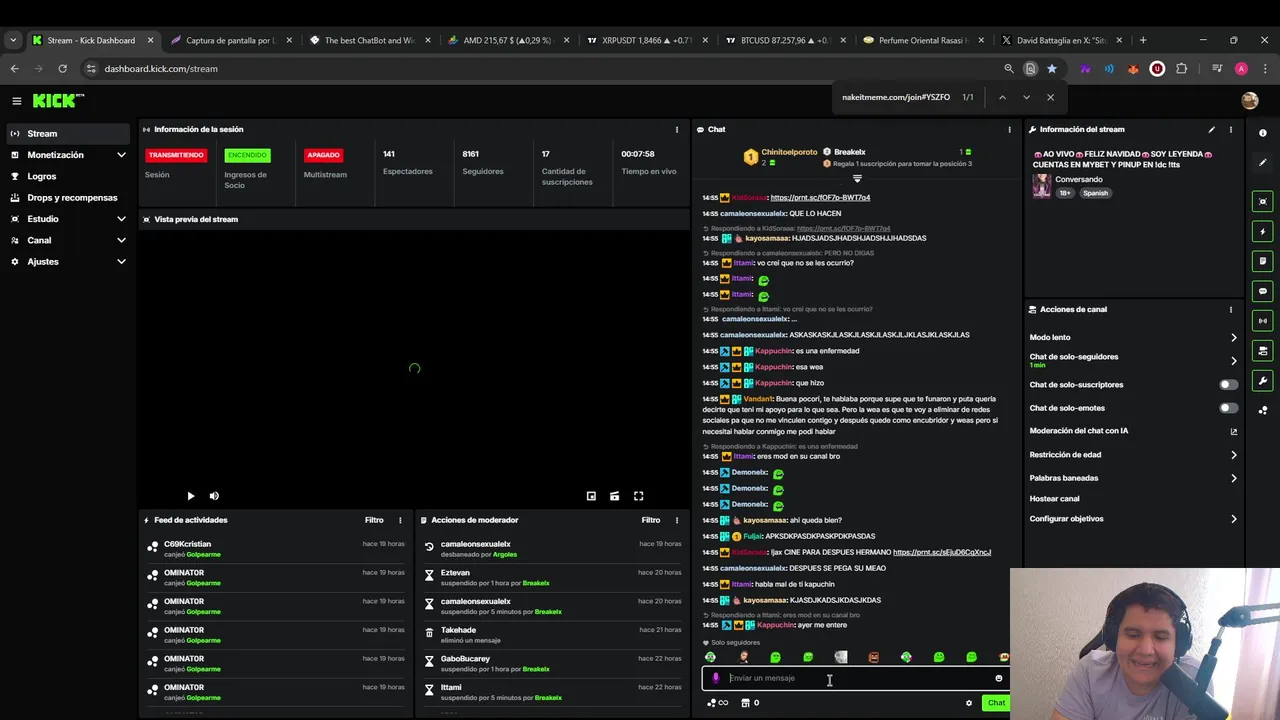
Task: Open Chat de solo-seguidores options
Action: point(1133,360)
